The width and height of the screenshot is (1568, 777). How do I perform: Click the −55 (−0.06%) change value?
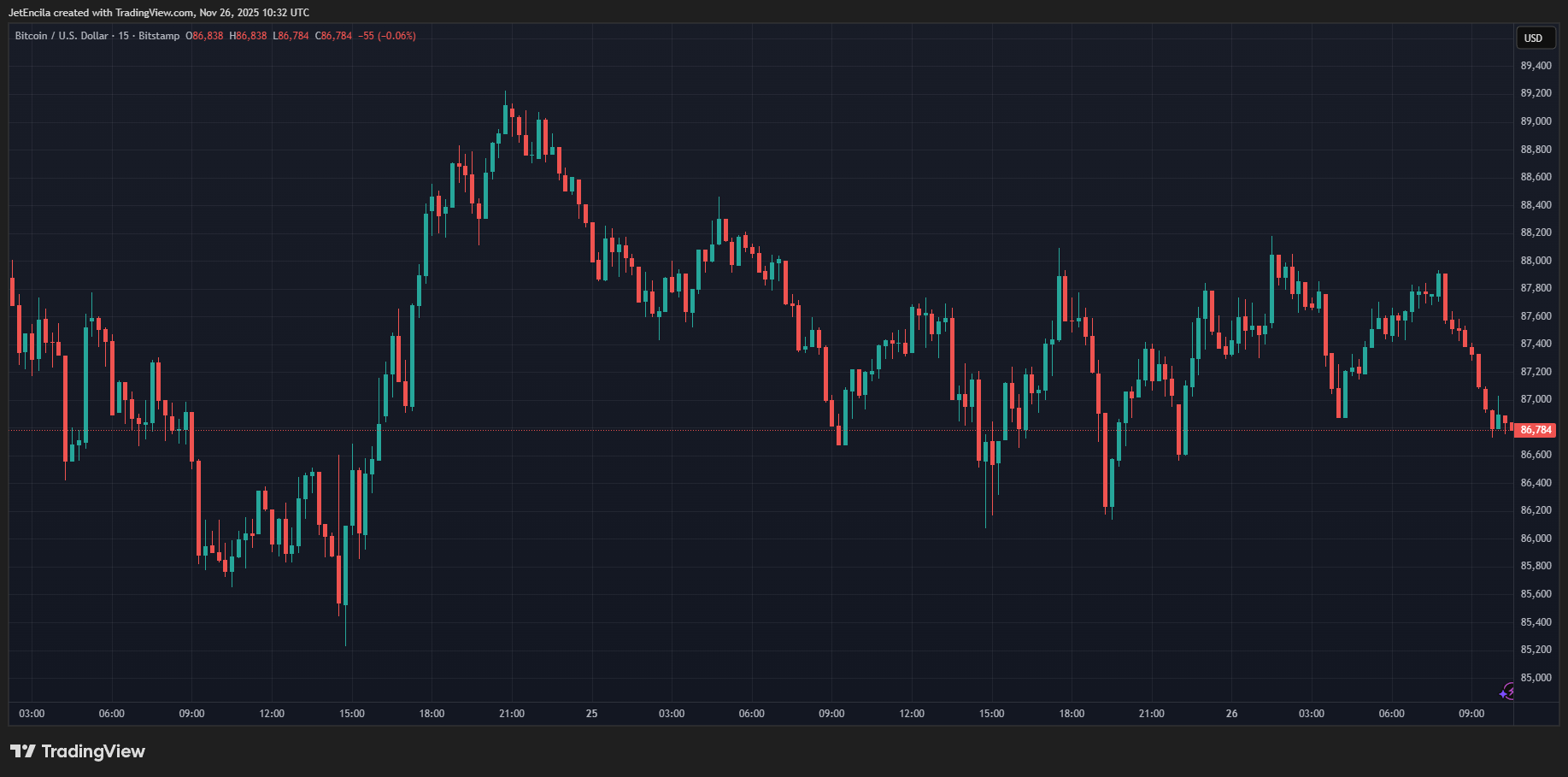point(387,36)
